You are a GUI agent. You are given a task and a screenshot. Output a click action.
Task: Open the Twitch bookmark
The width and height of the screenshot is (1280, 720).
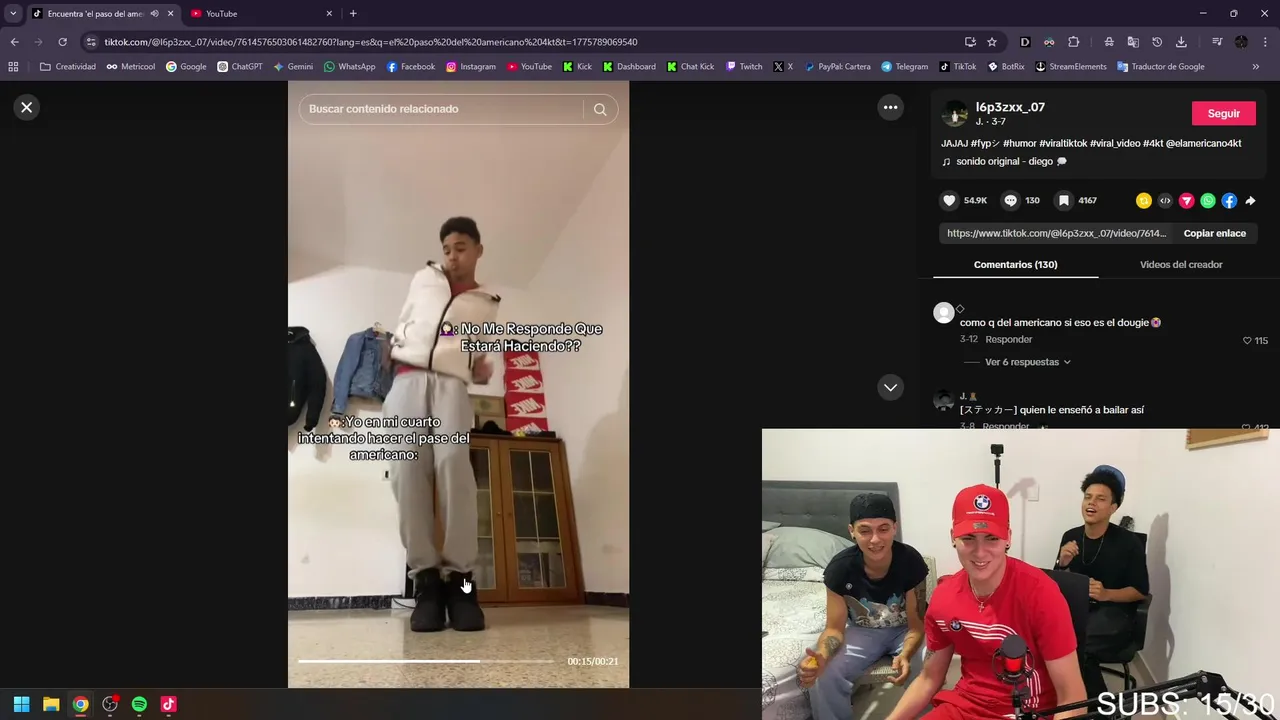pos(743,67)
